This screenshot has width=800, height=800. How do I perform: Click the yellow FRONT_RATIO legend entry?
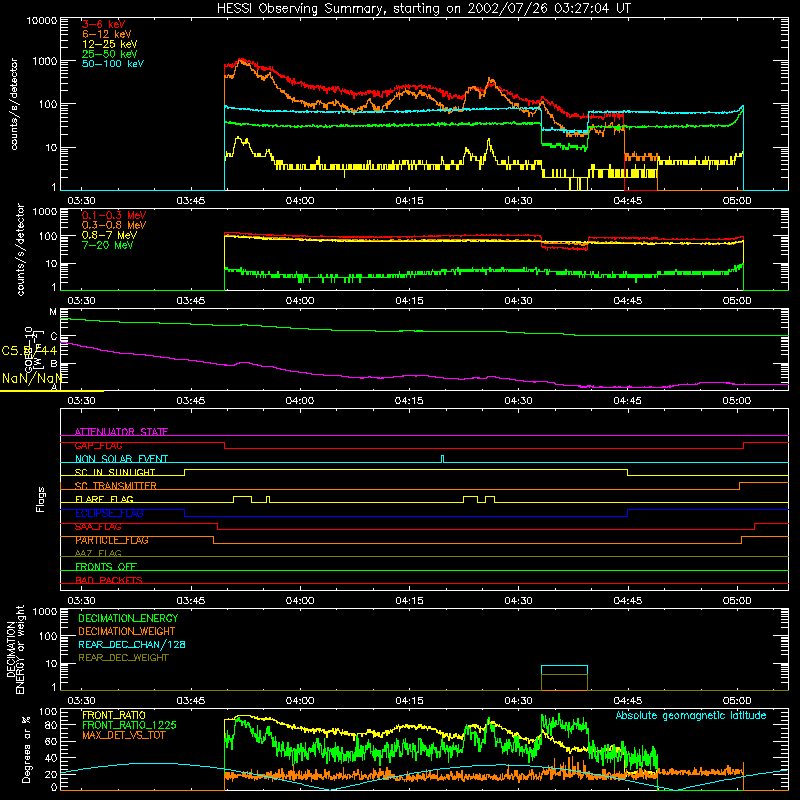pyautogui.click(x=114, y=715)
